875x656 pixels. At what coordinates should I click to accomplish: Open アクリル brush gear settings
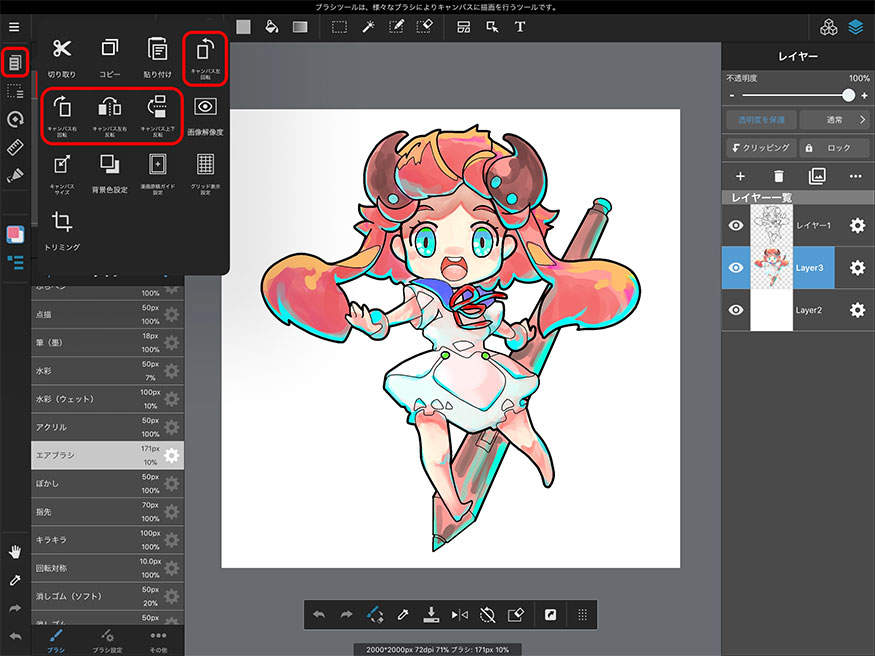pyautogui.click(x=172, y=427)
